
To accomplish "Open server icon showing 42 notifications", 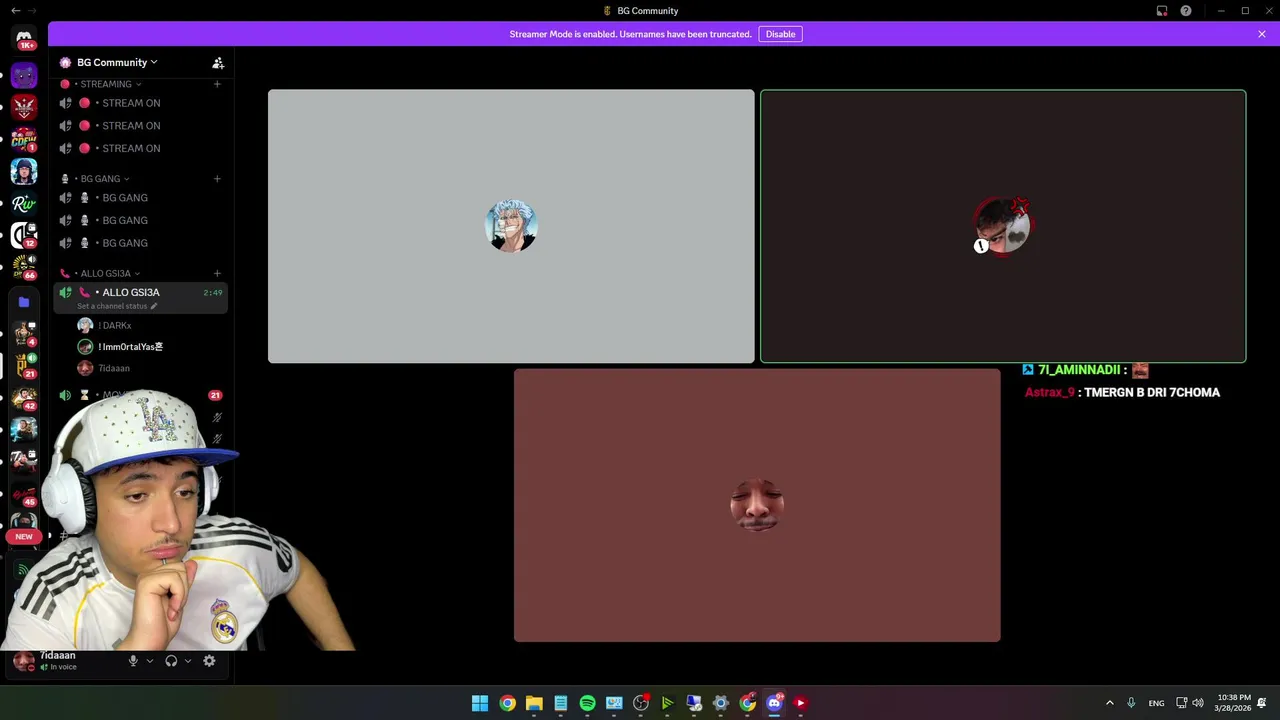I will pyautogui.click(x=24, y=397).
